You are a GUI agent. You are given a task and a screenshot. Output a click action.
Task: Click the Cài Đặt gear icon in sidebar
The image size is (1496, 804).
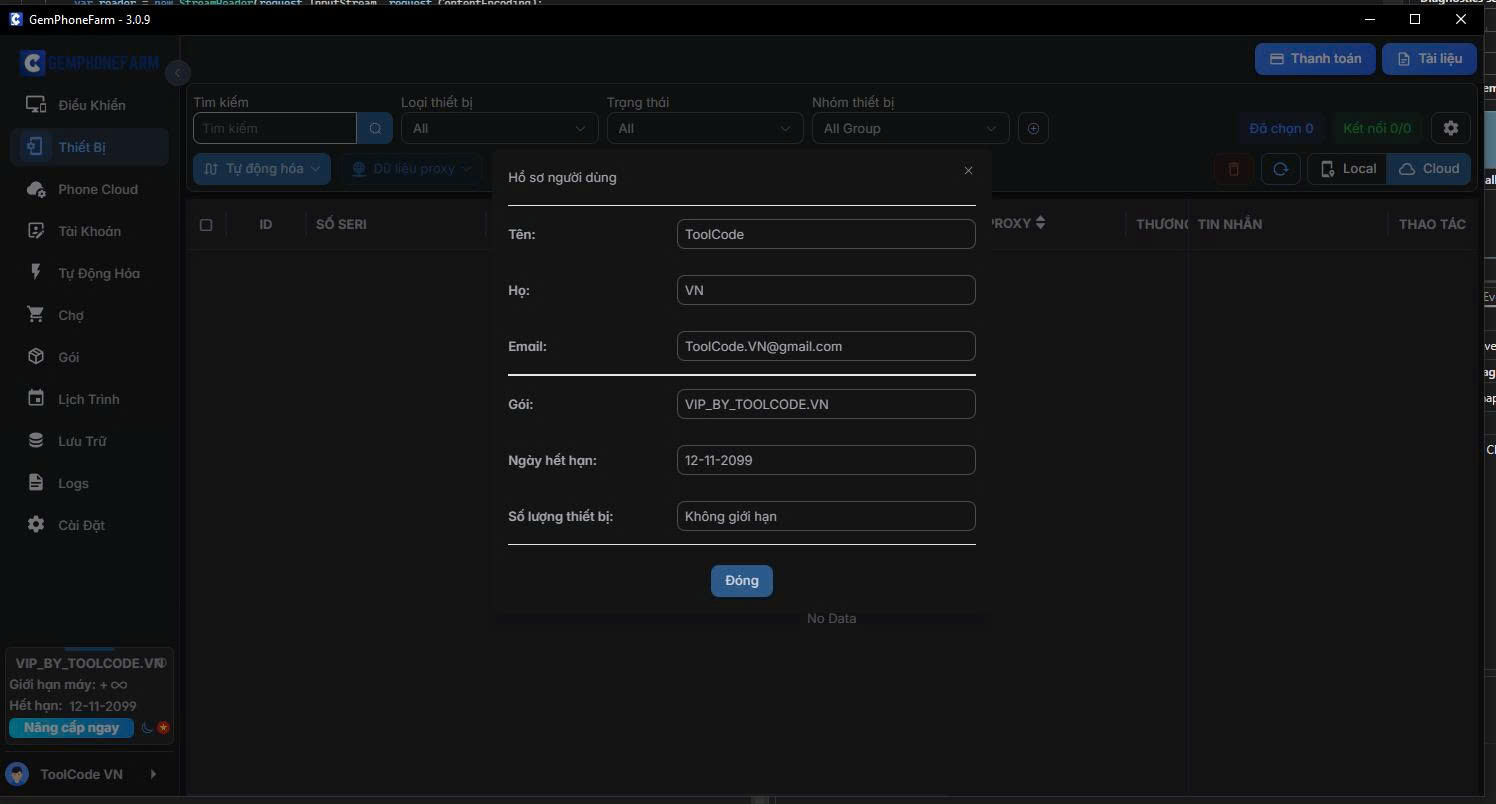pyautogui.click(x=36, y=525)
